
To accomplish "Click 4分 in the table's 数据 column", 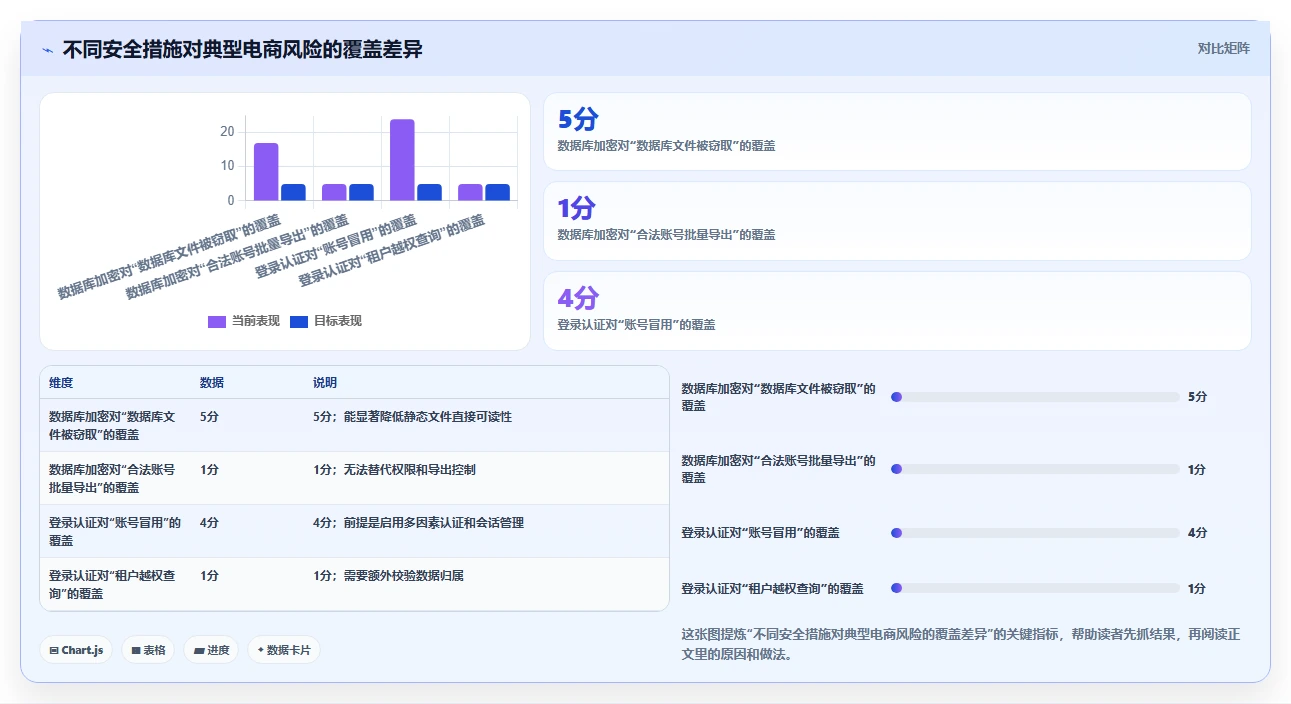I will (209, 523).
